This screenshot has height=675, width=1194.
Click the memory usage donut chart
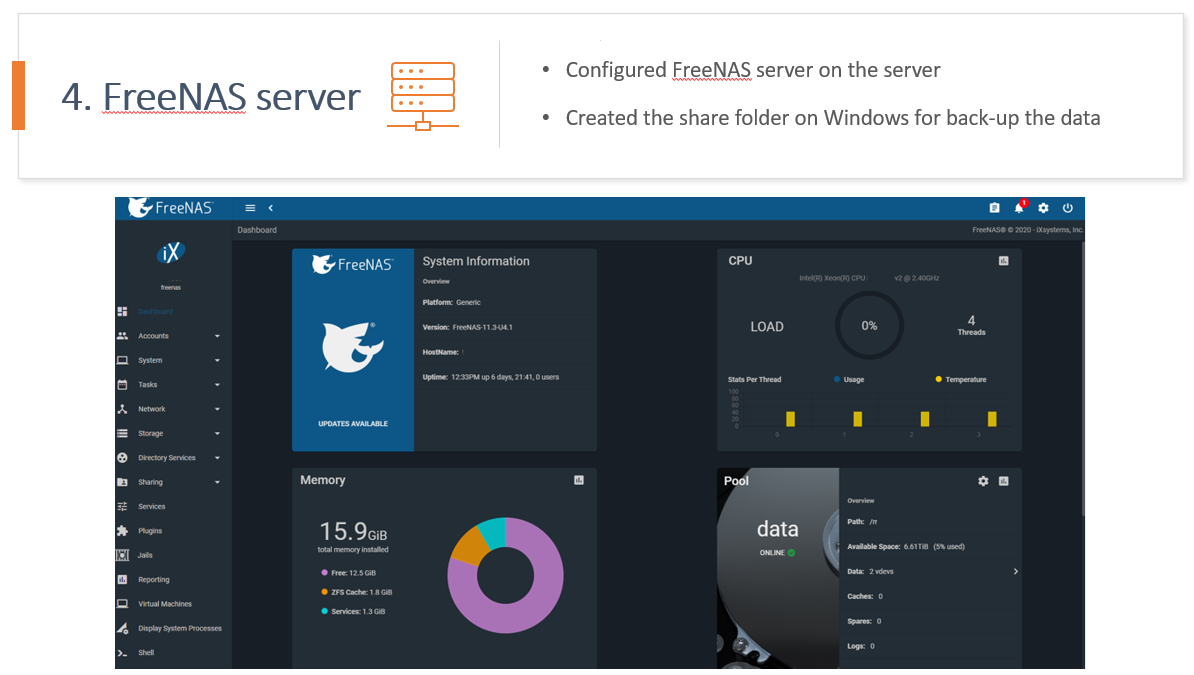point(506,575)
